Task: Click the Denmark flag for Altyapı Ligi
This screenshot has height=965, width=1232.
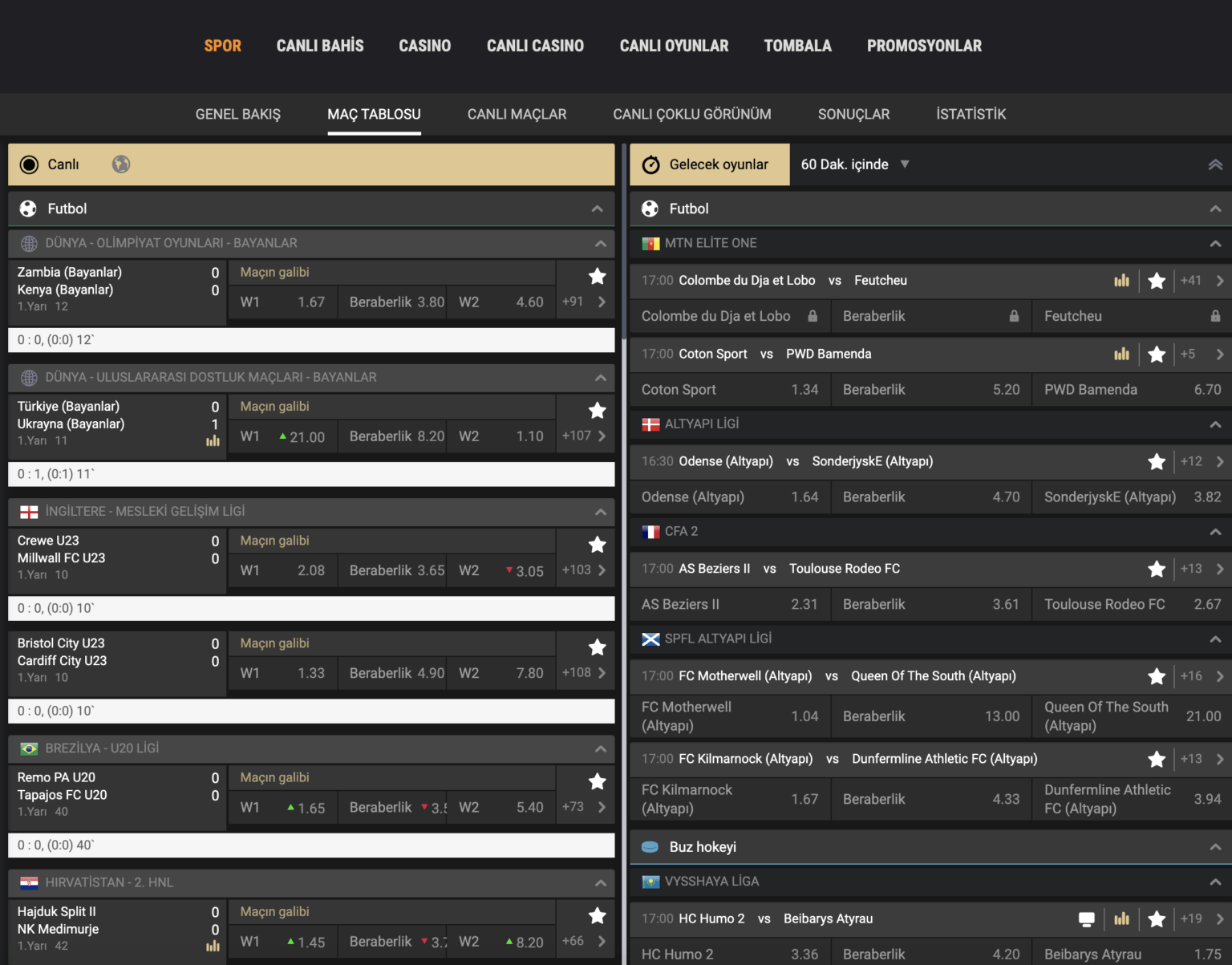Action: [x=651, y=424]
